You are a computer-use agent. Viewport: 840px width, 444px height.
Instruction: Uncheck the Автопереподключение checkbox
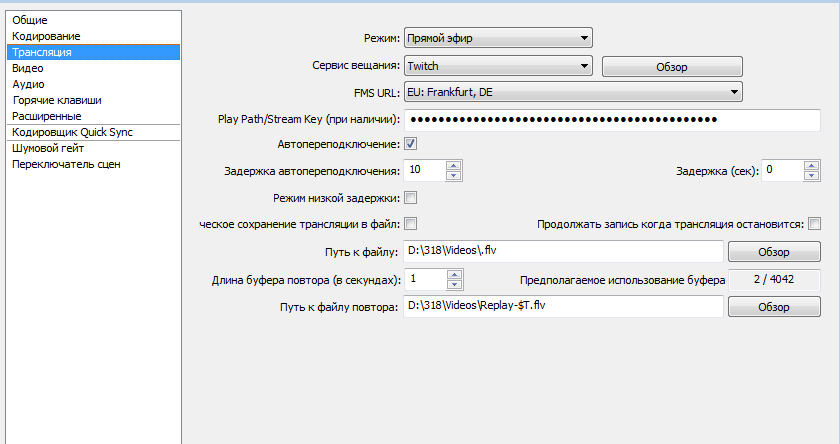(411, 144)
